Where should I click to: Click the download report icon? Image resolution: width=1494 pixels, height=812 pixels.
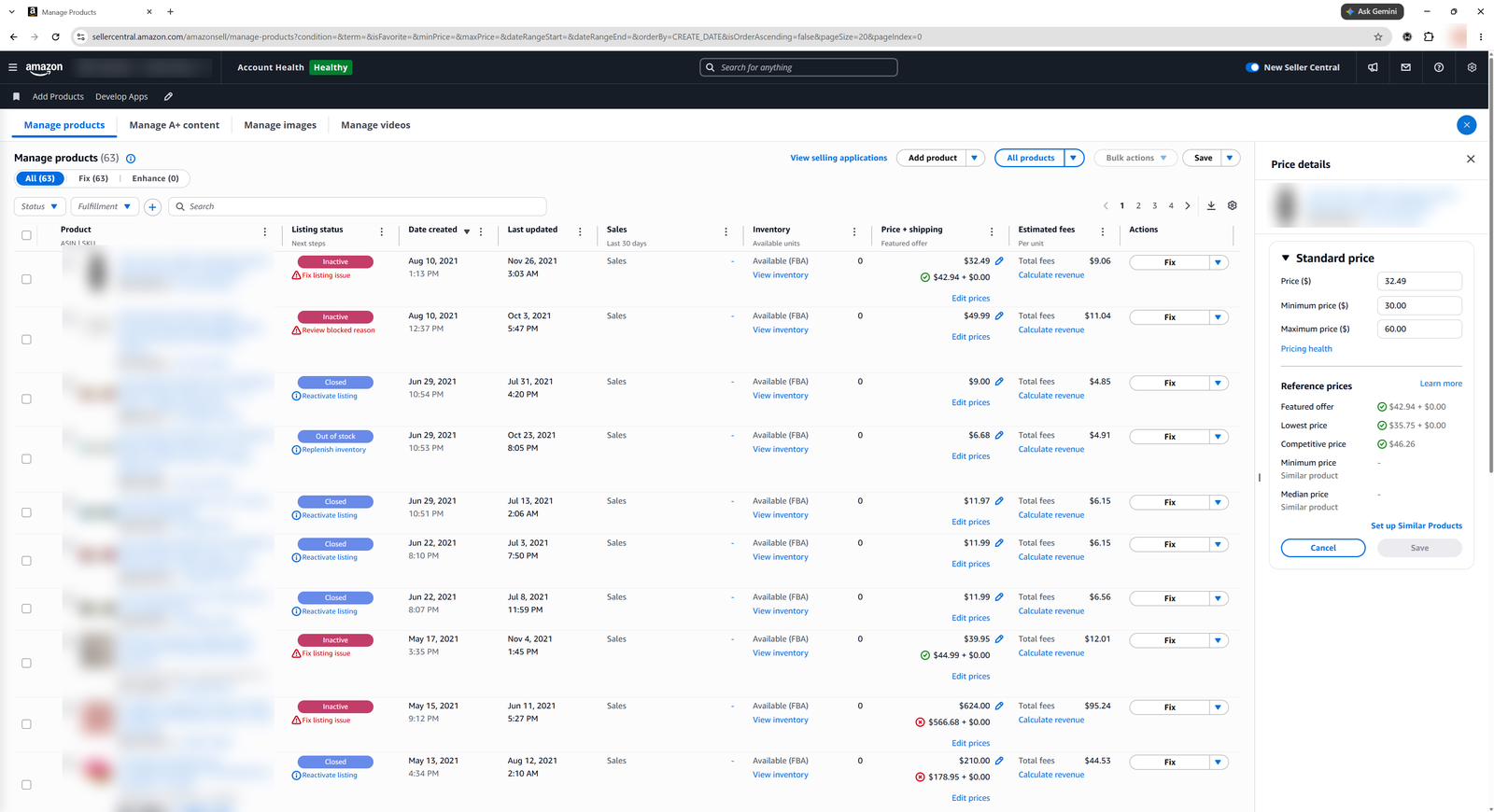pyautogui.click(x=1211, y=206)
